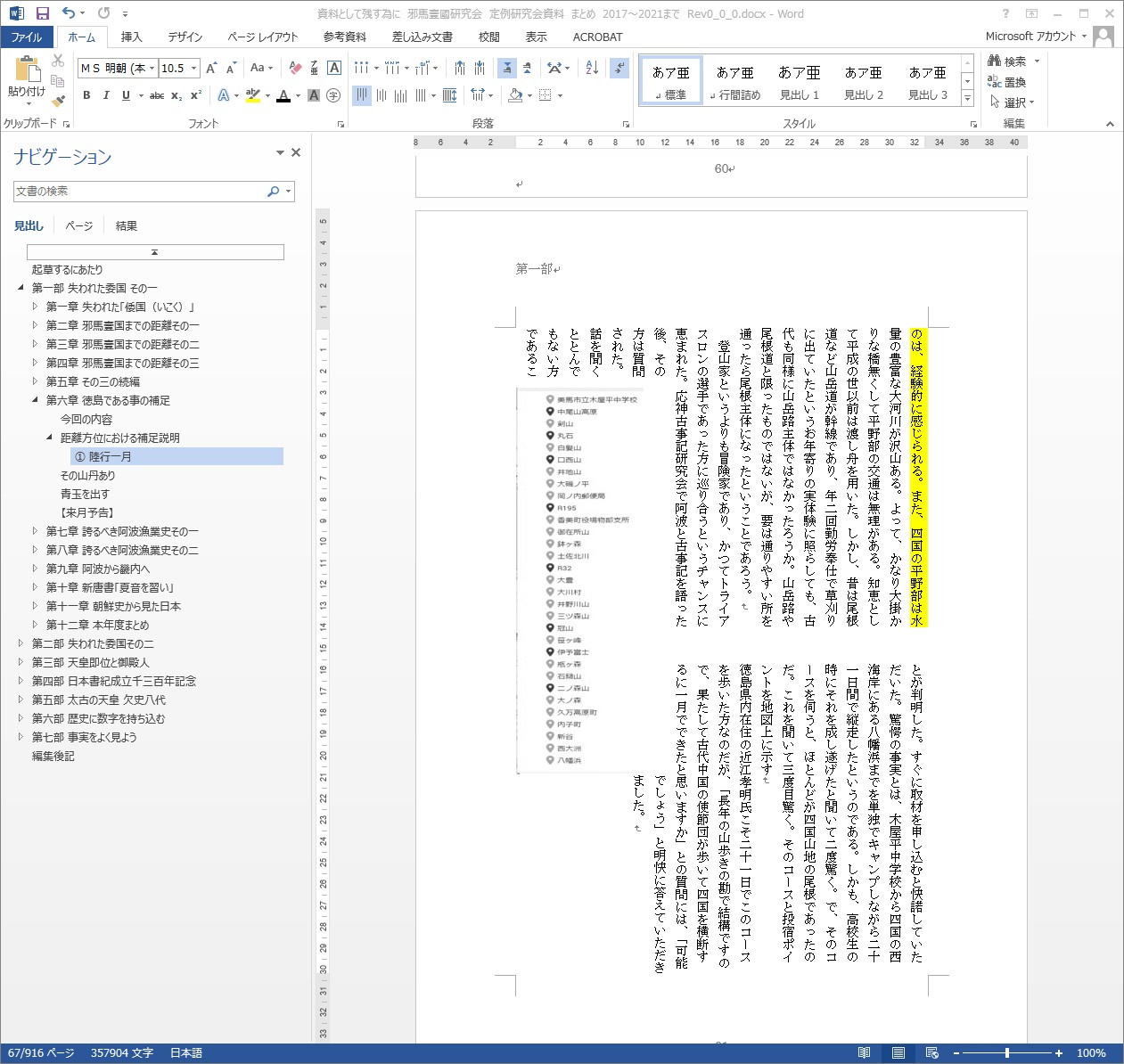Apply strikethrough with the abc icon

pyautogui.click(x=157, y=95)
